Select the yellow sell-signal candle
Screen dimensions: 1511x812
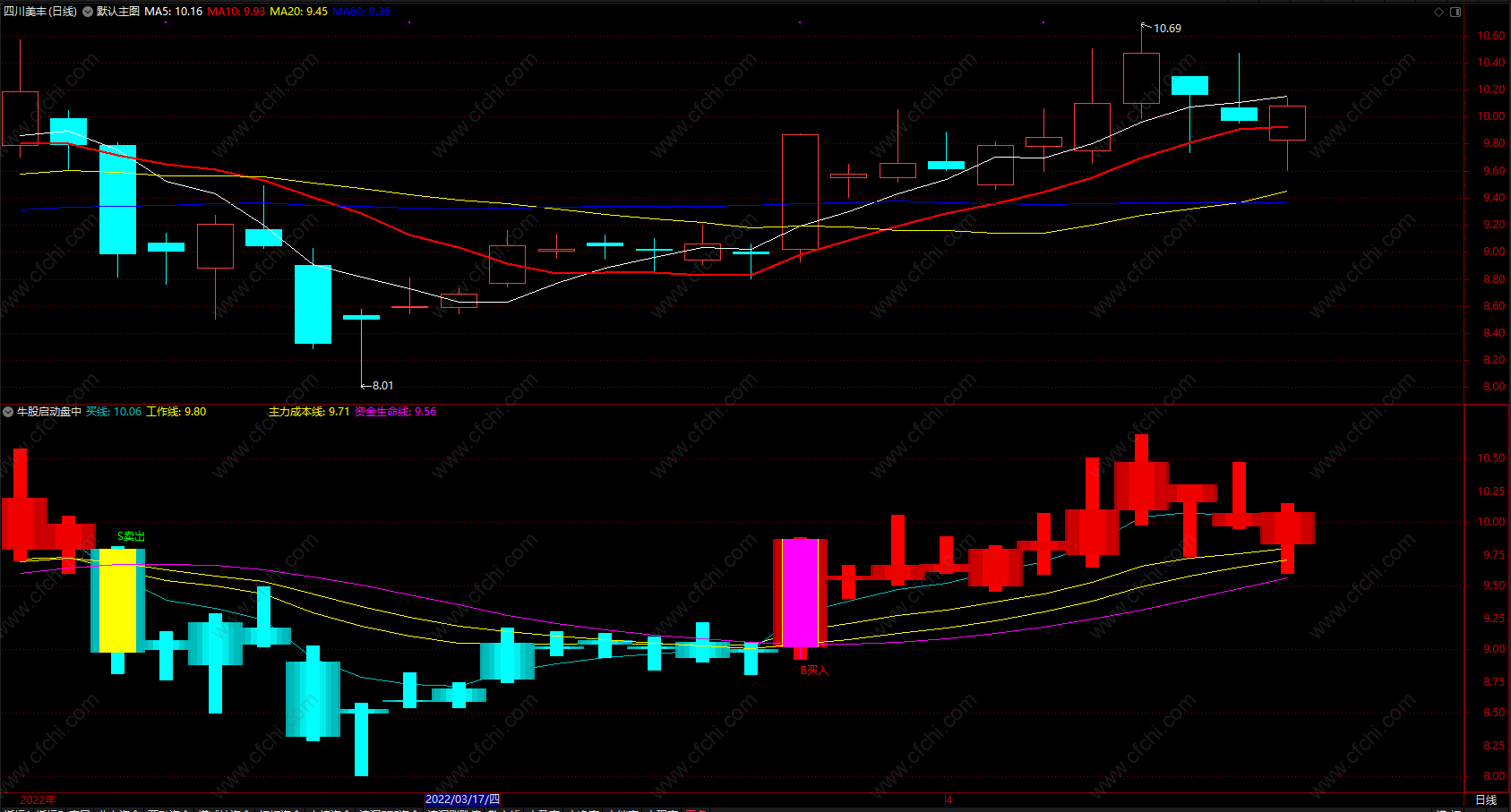(117, 601)
